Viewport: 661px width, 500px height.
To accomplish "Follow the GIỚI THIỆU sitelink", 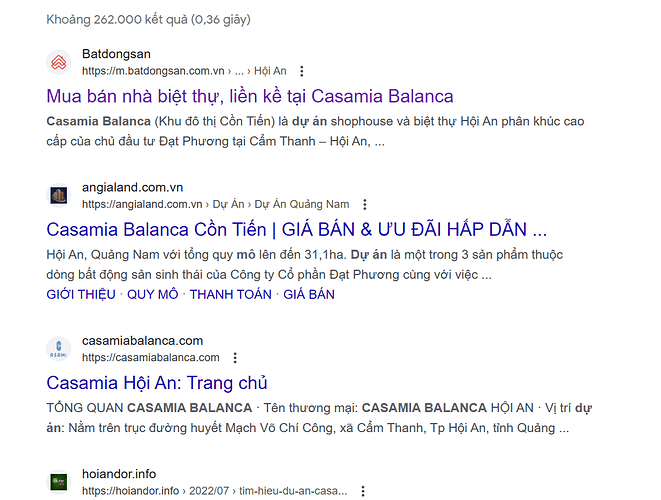I will pos(81,294).
